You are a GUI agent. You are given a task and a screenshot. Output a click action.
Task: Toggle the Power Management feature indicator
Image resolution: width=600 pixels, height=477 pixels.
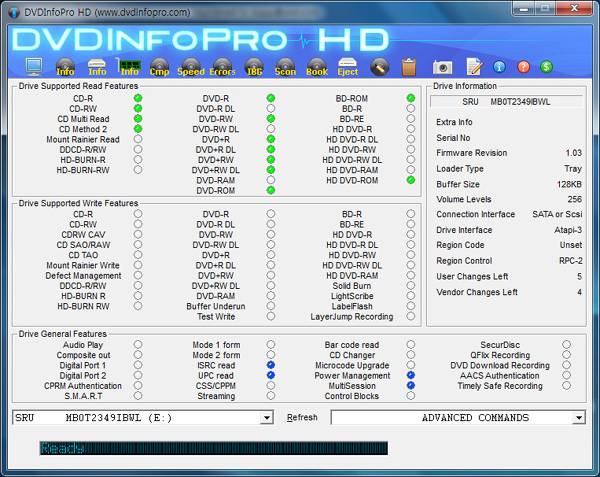coord(411,375)
